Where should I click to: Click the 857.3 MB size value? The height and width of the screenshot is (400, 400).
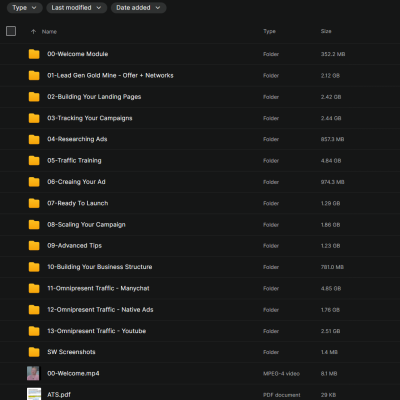[x=332, y=139]
